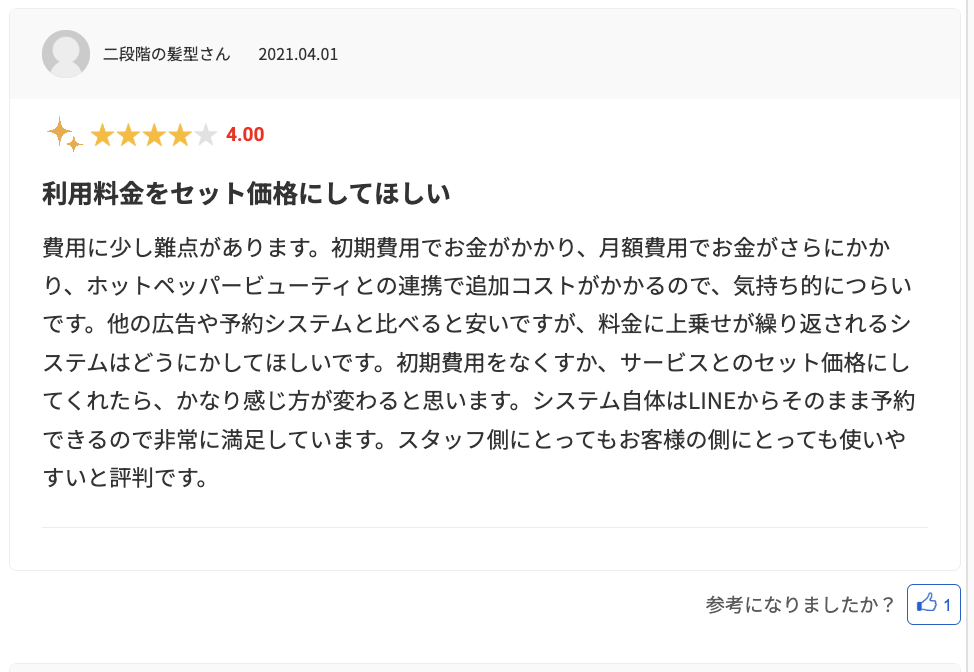Click the divider line below the review

coord(485,527)
